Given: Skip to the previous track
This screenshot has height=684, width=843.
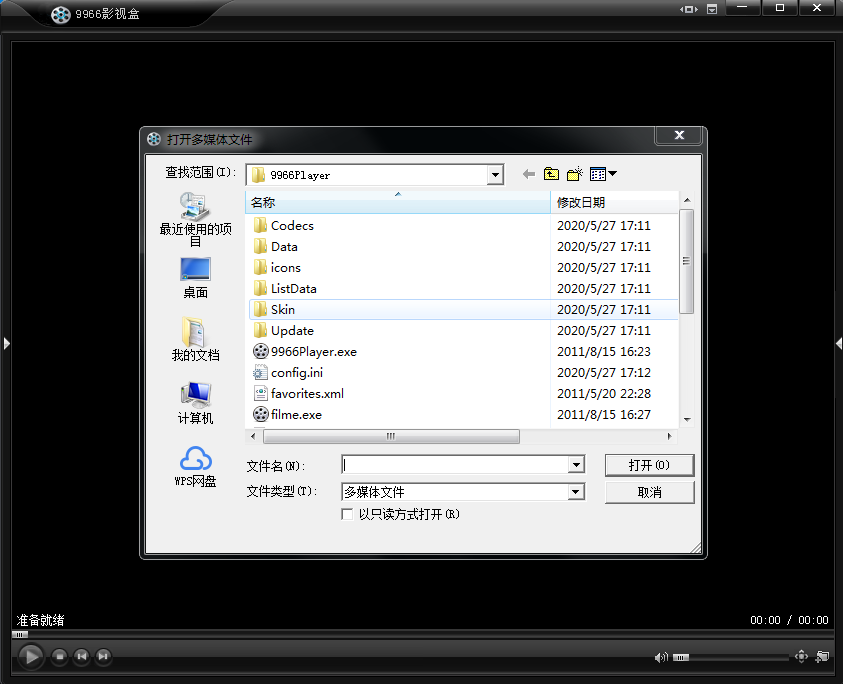Looking at the screenshot, I should tap(82, 657).
